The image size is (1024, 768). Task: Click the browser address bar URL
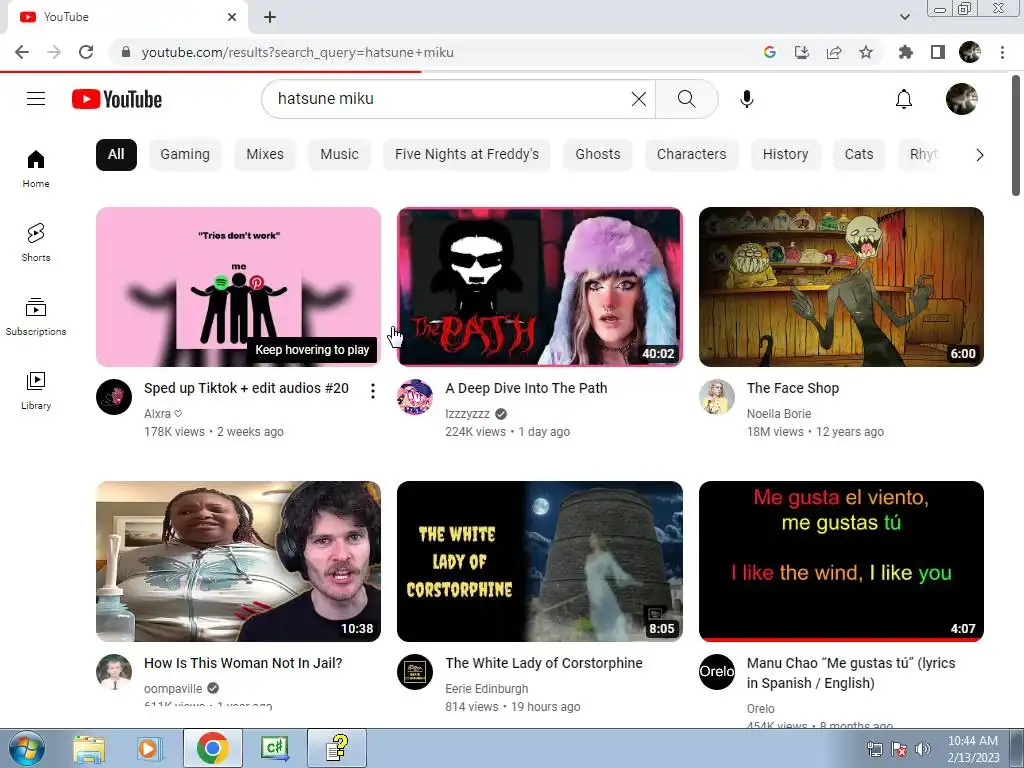pos(297,52)
